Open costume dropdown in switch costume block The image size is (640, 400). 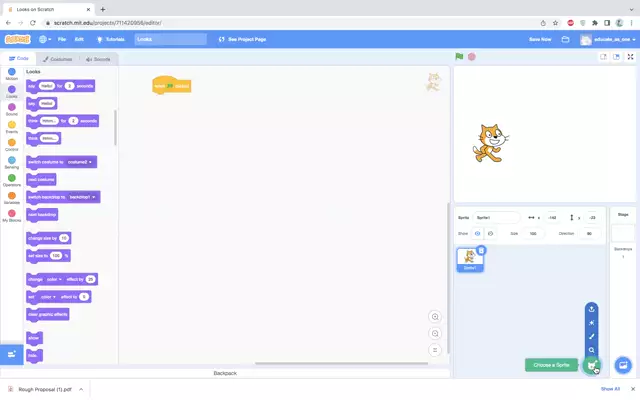80,162
